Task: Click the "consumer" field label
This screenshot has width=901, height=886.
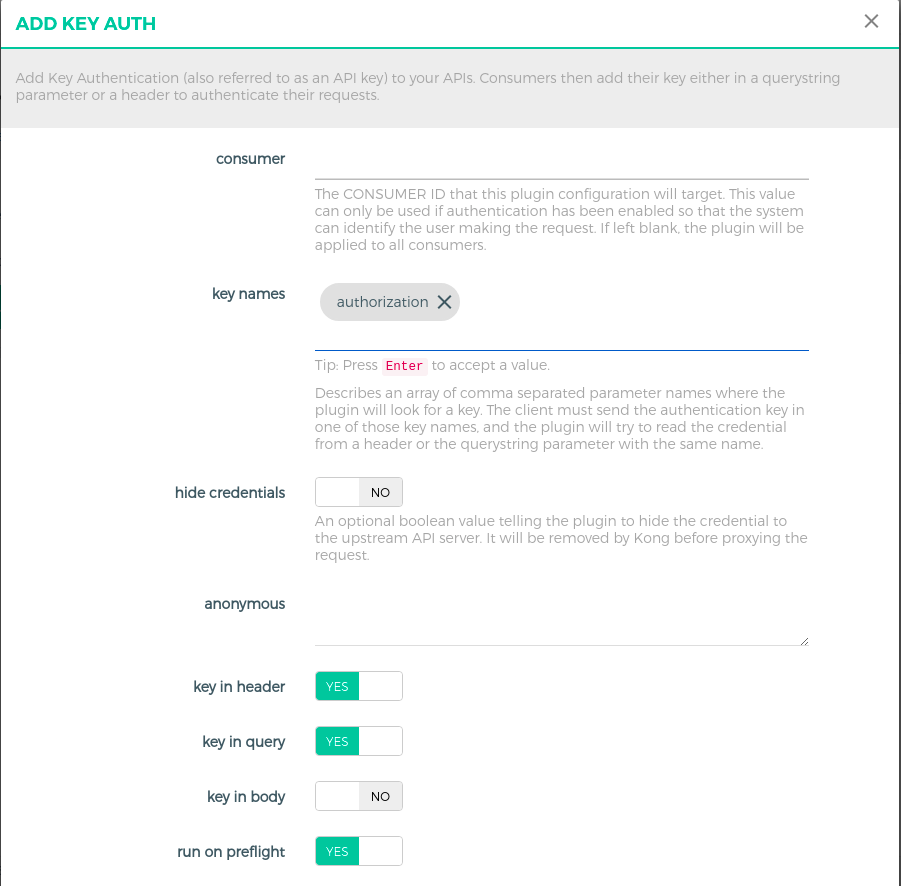Action: 250,159
